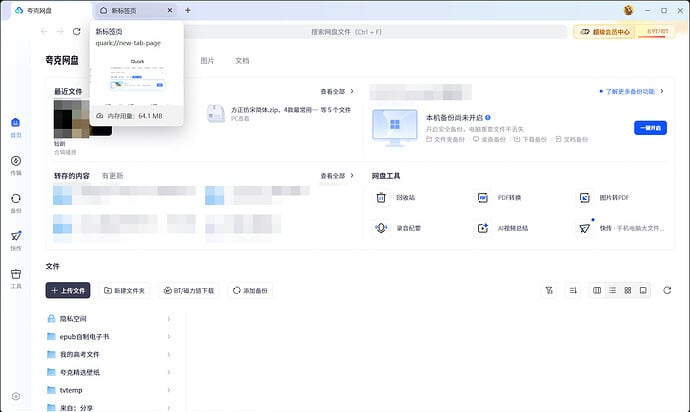The image size is (690, 412).
Task: Switch to grid view mode
Action: (x=628, y=291)
